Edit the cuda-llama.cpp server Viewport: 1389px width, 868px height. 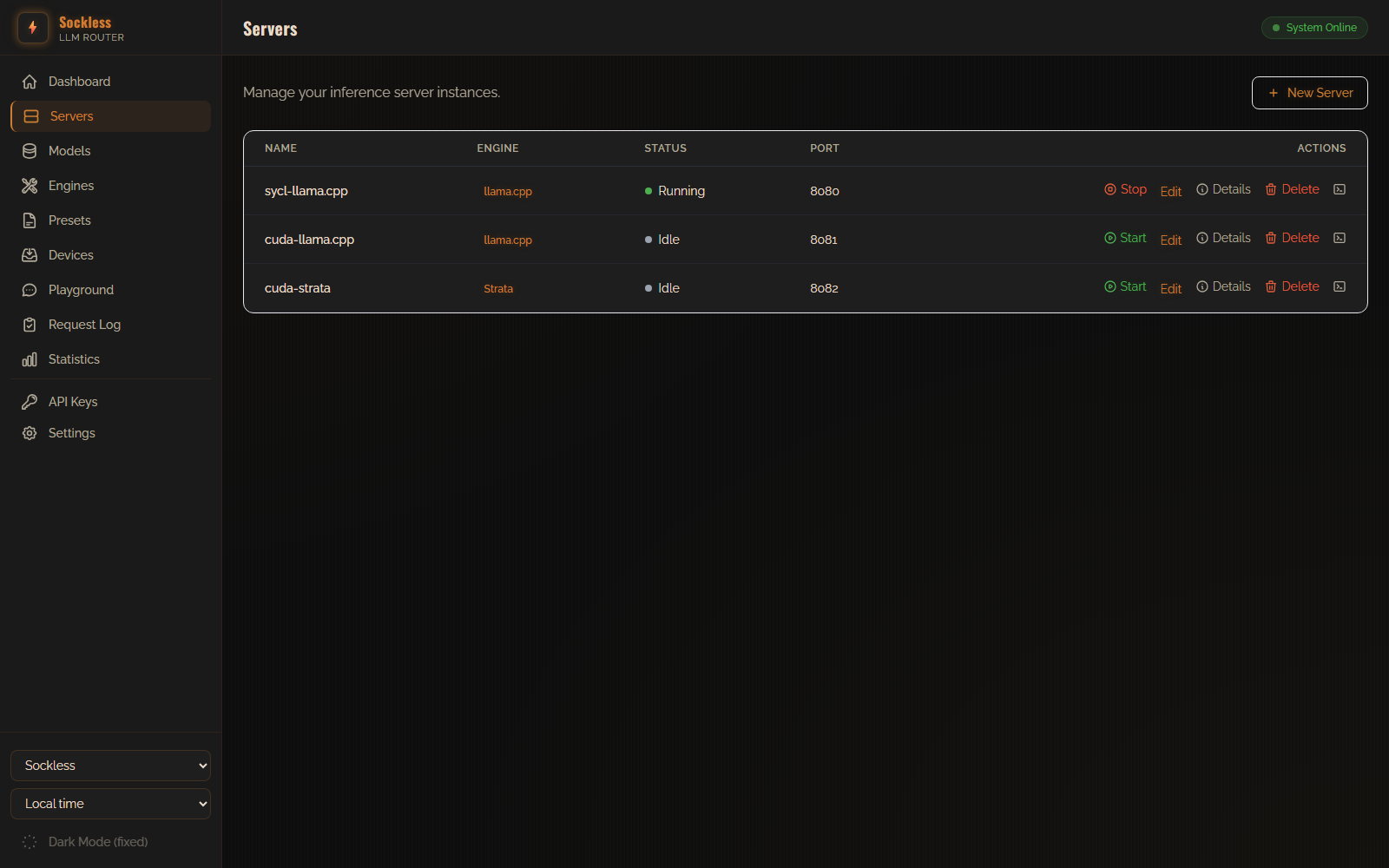1171,240
